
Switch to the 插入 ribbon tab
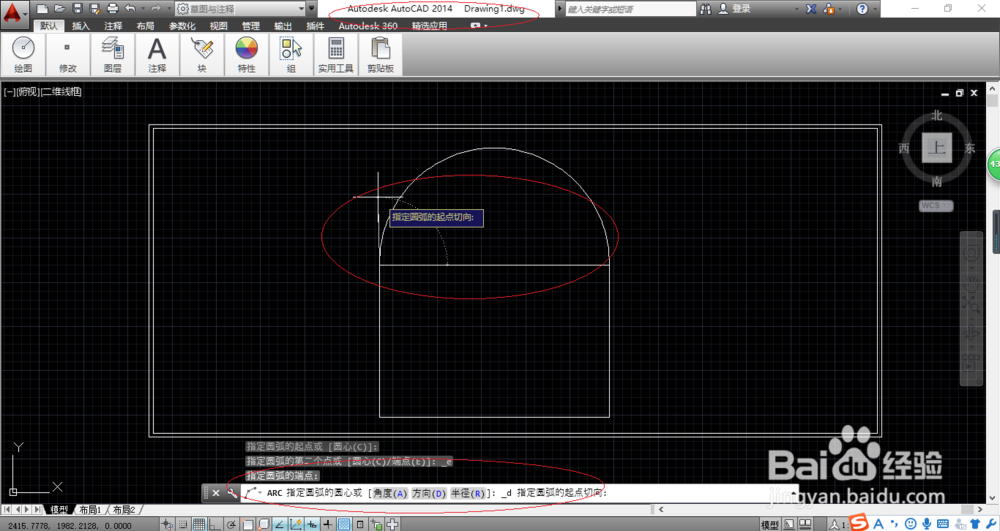81,25
